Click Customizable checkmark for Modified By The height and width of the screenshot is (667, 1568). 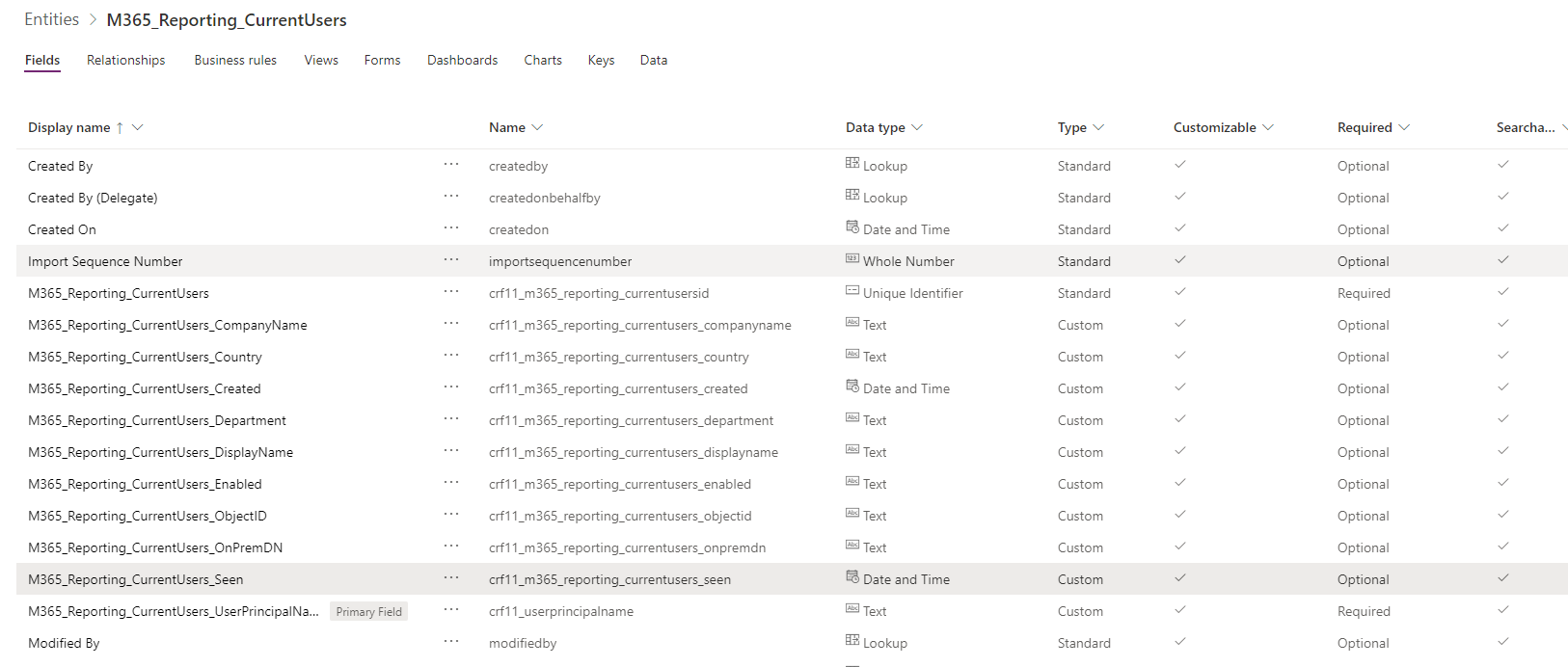click(x=1180, y=642)
